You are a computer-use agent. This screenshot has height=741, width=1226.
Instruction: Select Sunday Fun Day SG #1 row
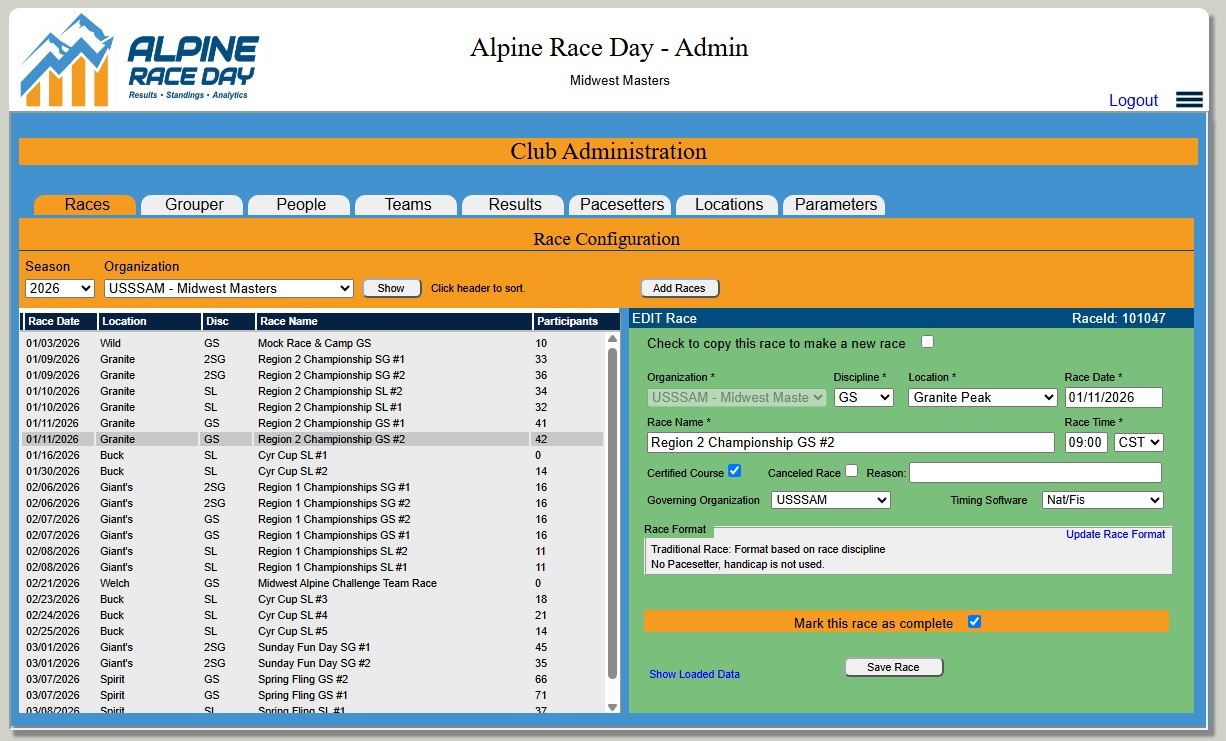[x=313, y=647]
